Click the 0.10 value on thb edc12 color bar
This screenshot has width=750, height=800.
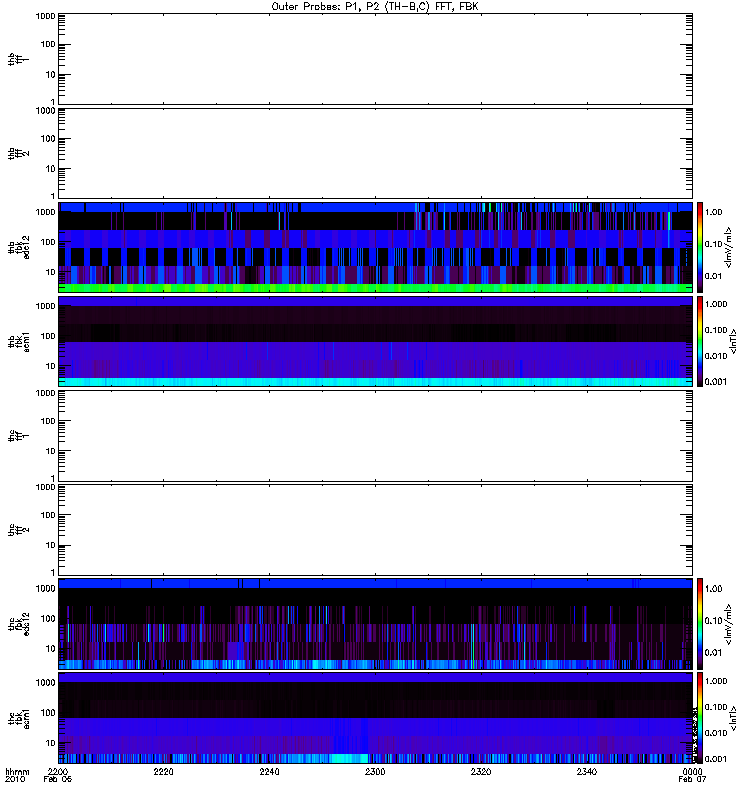pos(713,244)
